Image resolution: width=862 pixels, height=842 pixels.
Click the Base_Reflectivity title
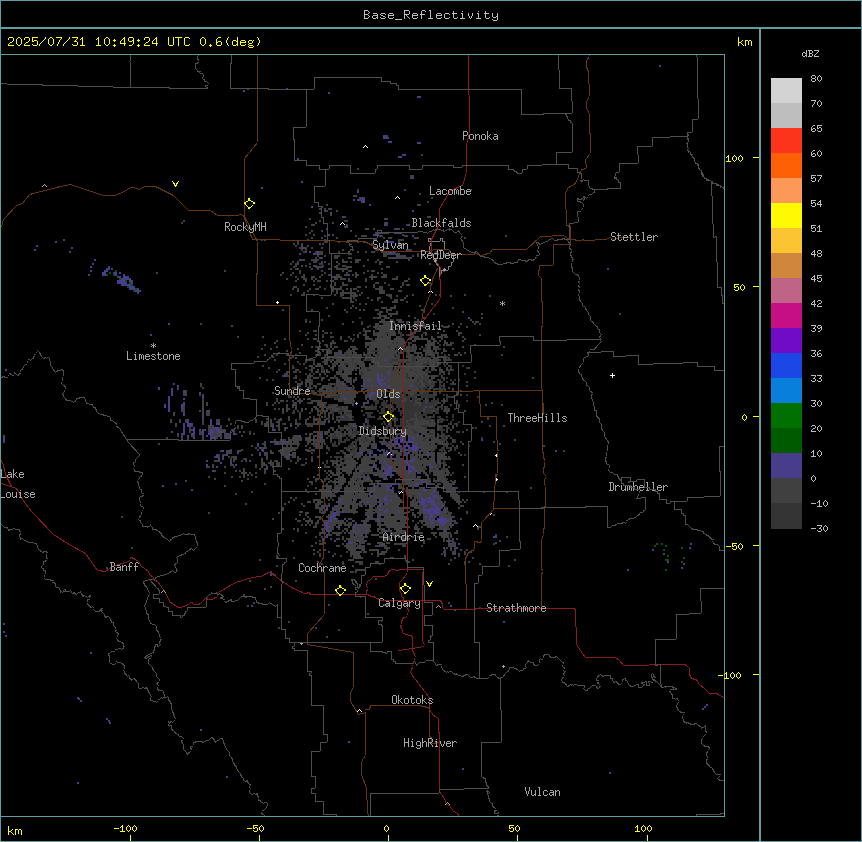pyautogui.click(x=431, y=15)
